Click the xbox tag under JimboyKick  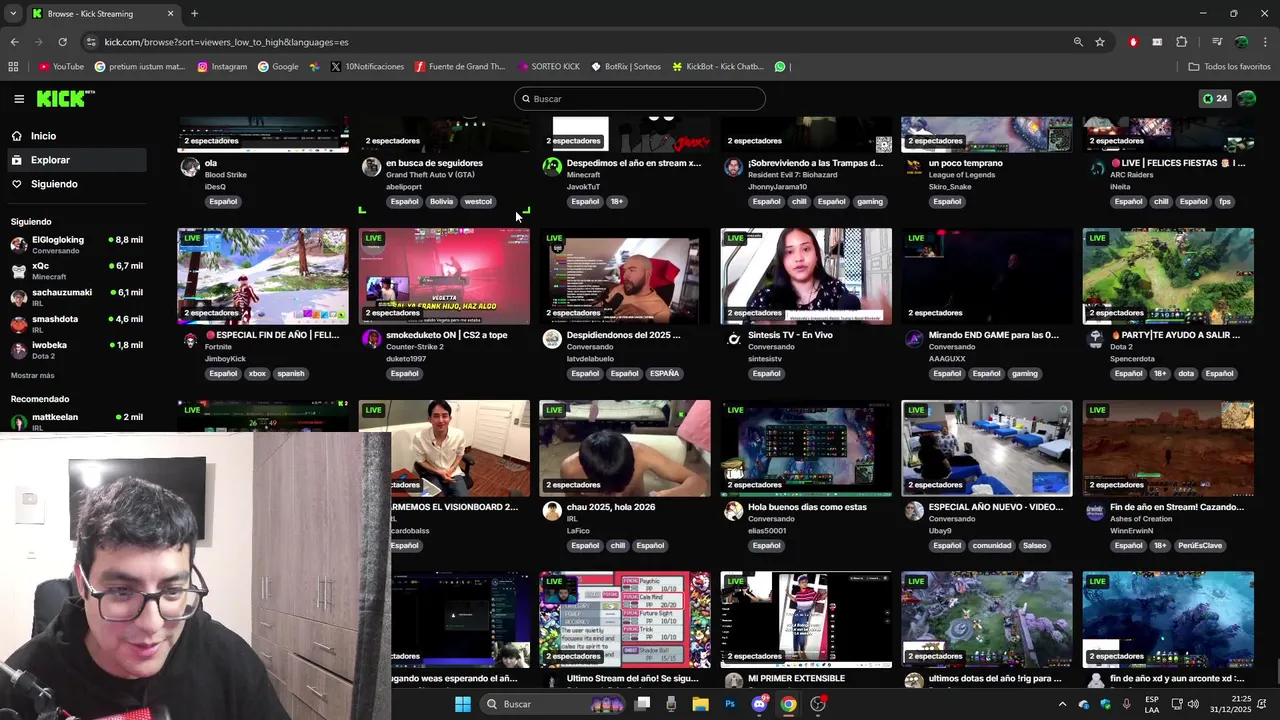click(x=257, y=373)
